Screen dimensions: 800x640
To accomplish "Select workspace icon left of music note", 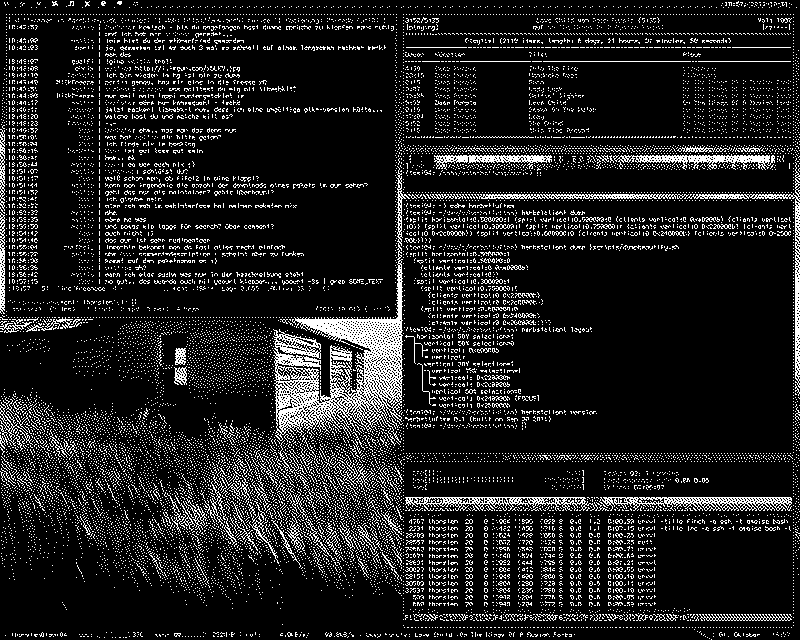I will tap(55, 4).
